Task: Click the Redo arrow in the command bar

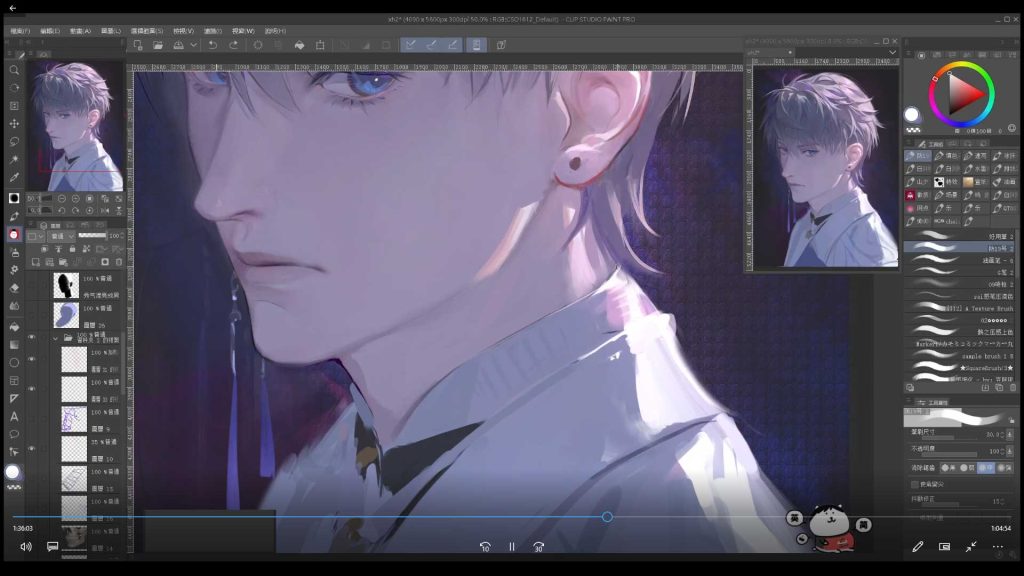Action: (x=233, y=45)
